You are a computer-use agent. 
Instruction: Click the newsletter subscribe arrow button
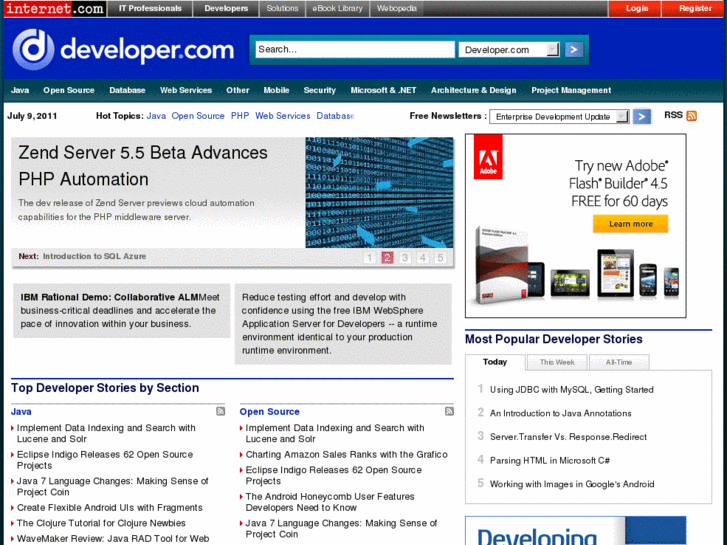click(642, 116)
